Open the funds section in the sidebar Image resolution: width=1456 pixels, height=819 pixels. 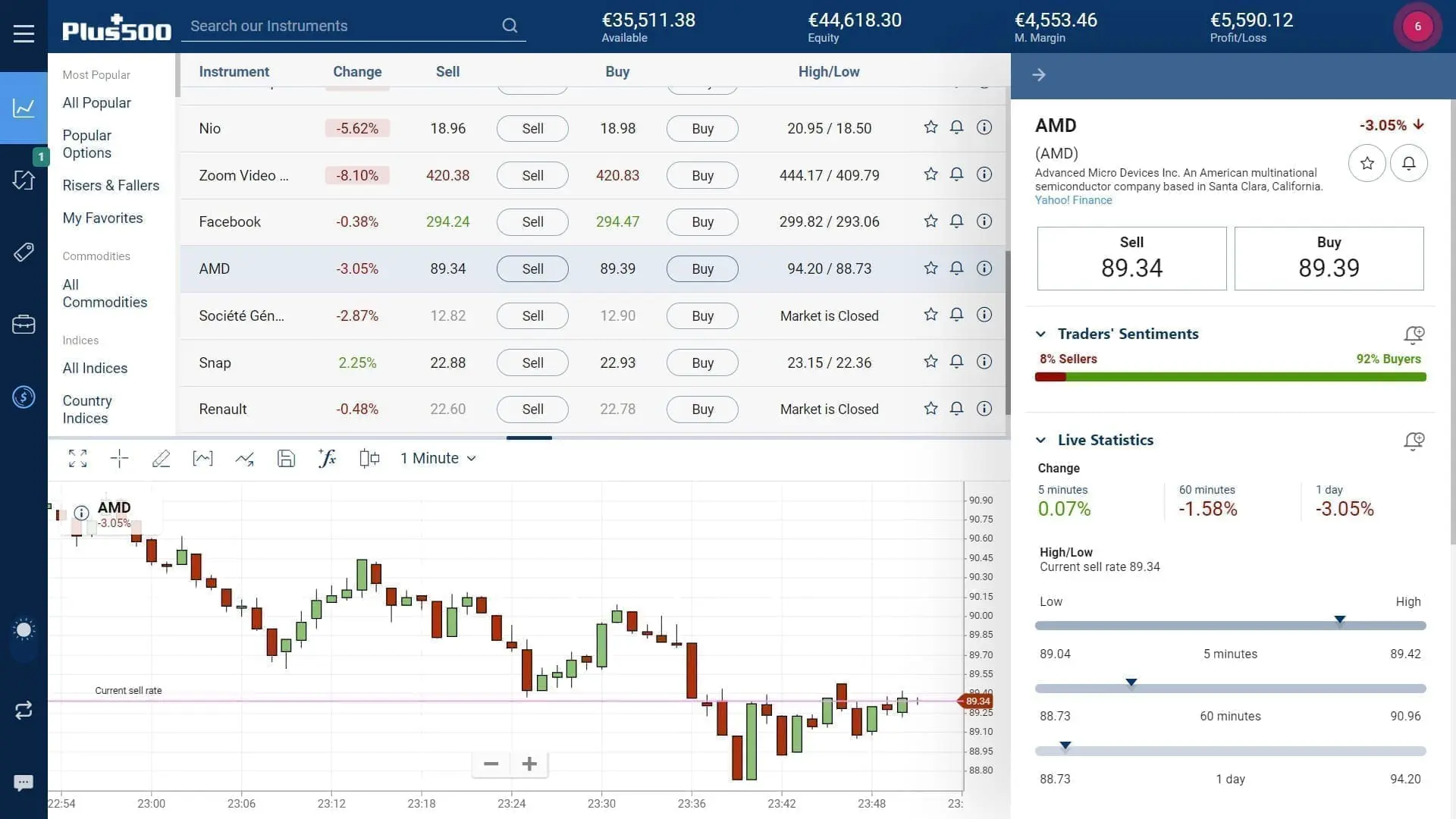point(24,397)
